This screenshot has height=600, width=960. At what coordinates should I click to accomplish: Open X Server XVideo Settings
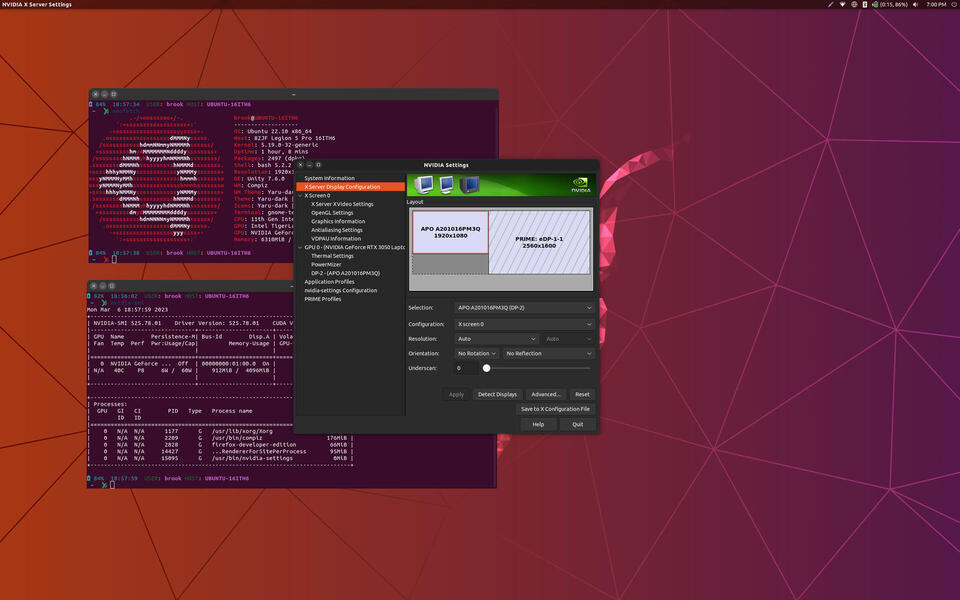342,204
